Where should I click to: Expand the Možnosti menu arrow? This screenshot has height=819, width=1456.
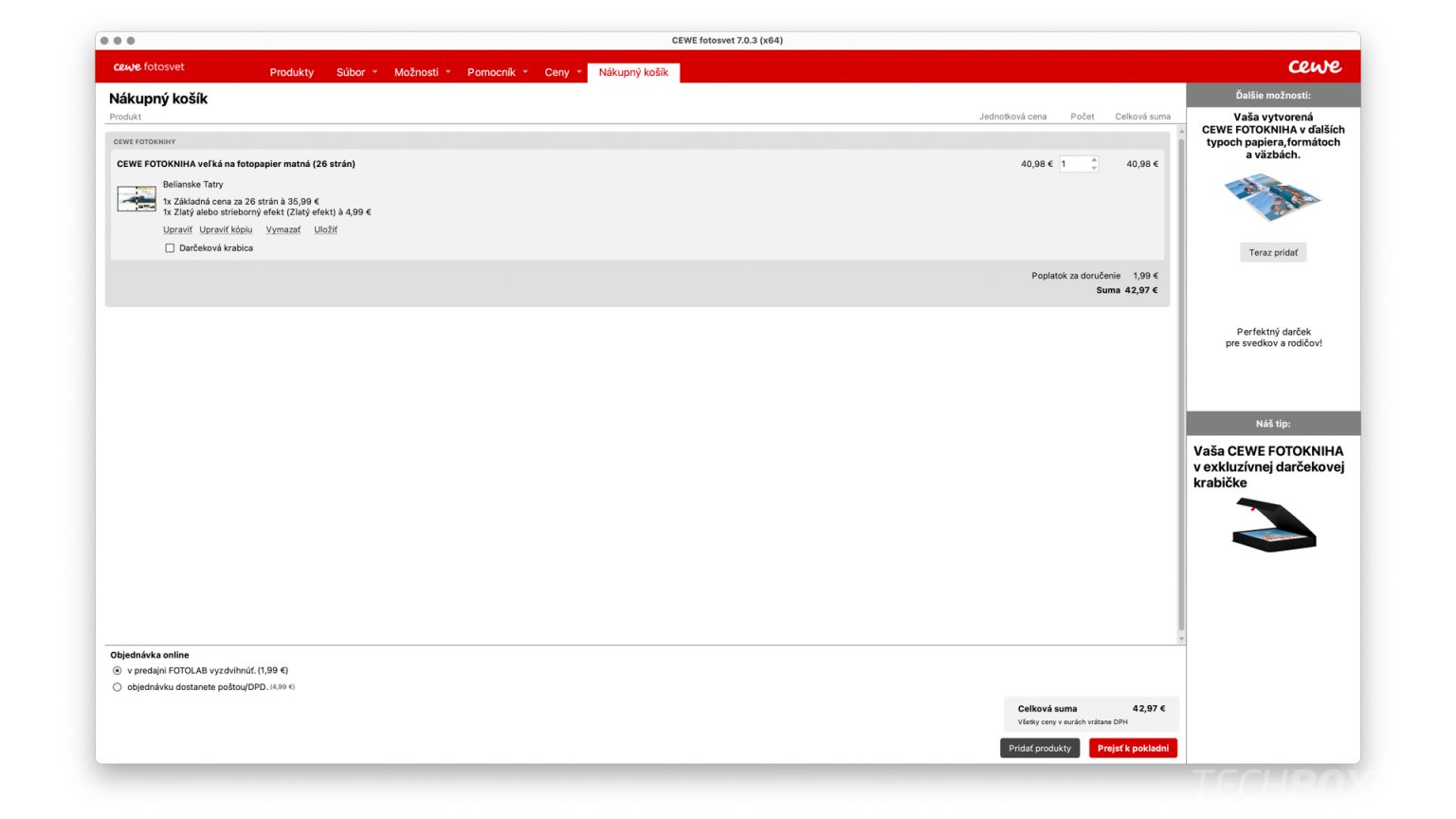448,72
